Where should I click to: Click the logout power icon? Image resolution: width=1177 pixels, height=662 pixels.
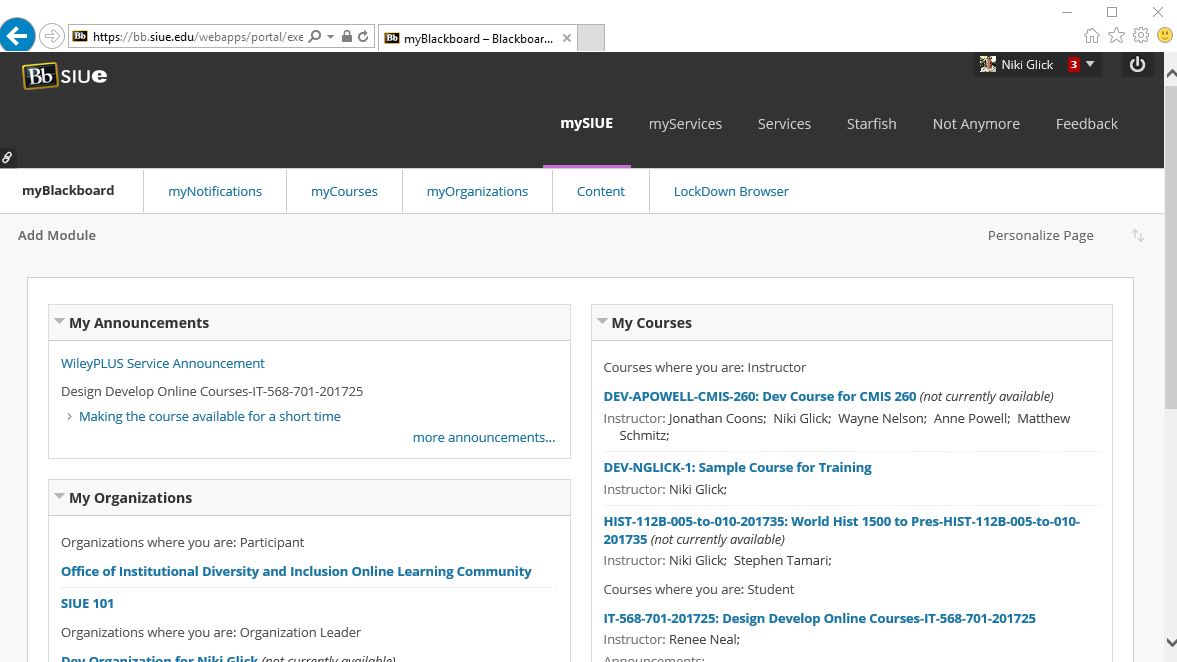point(1137,64)
